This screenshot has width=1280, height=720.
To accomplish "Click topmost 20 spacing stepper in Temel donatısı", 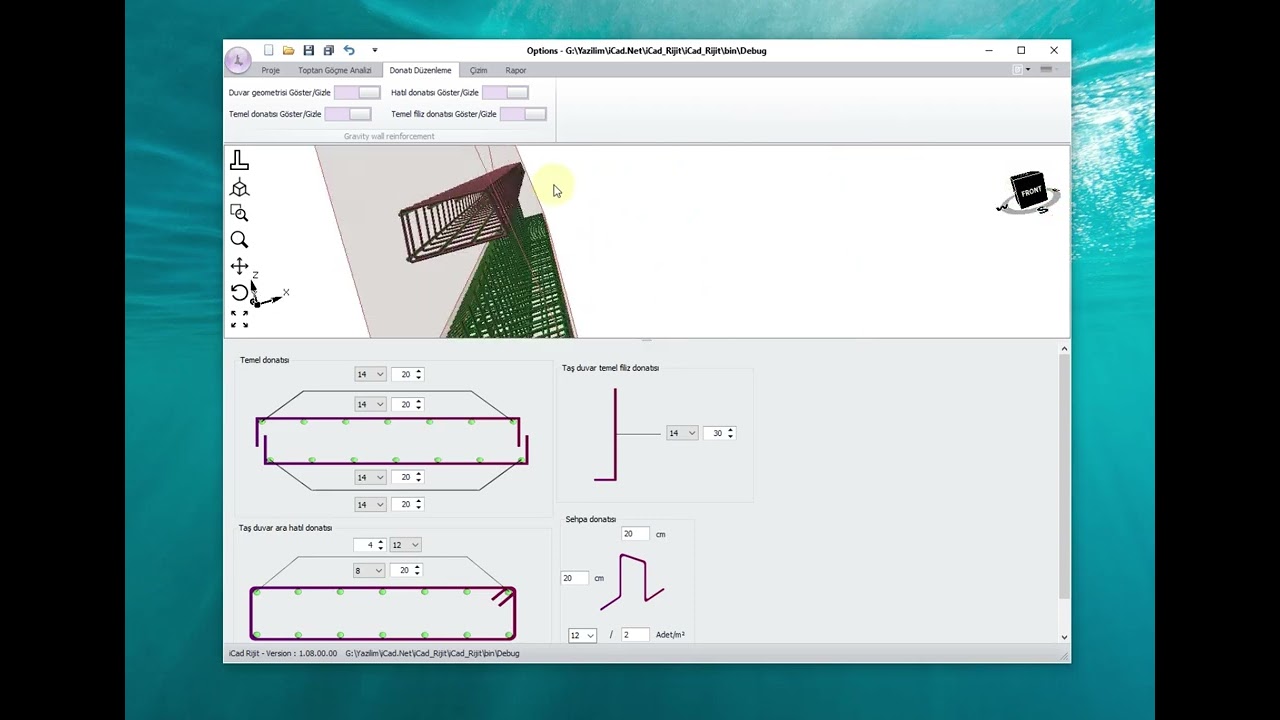I will 407,374.
